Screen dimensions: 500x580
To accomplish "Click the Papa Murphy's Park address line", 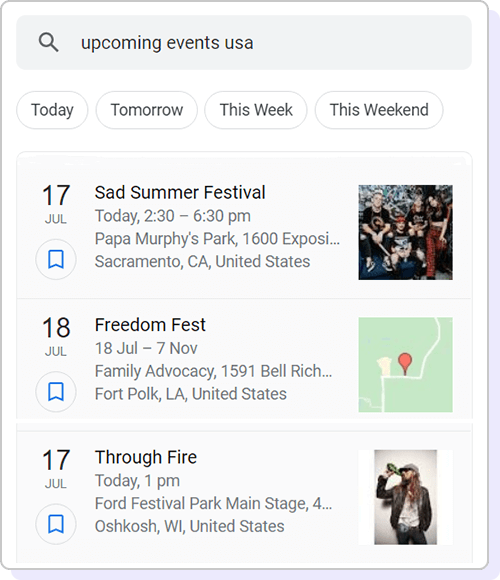I will (217, 239).
